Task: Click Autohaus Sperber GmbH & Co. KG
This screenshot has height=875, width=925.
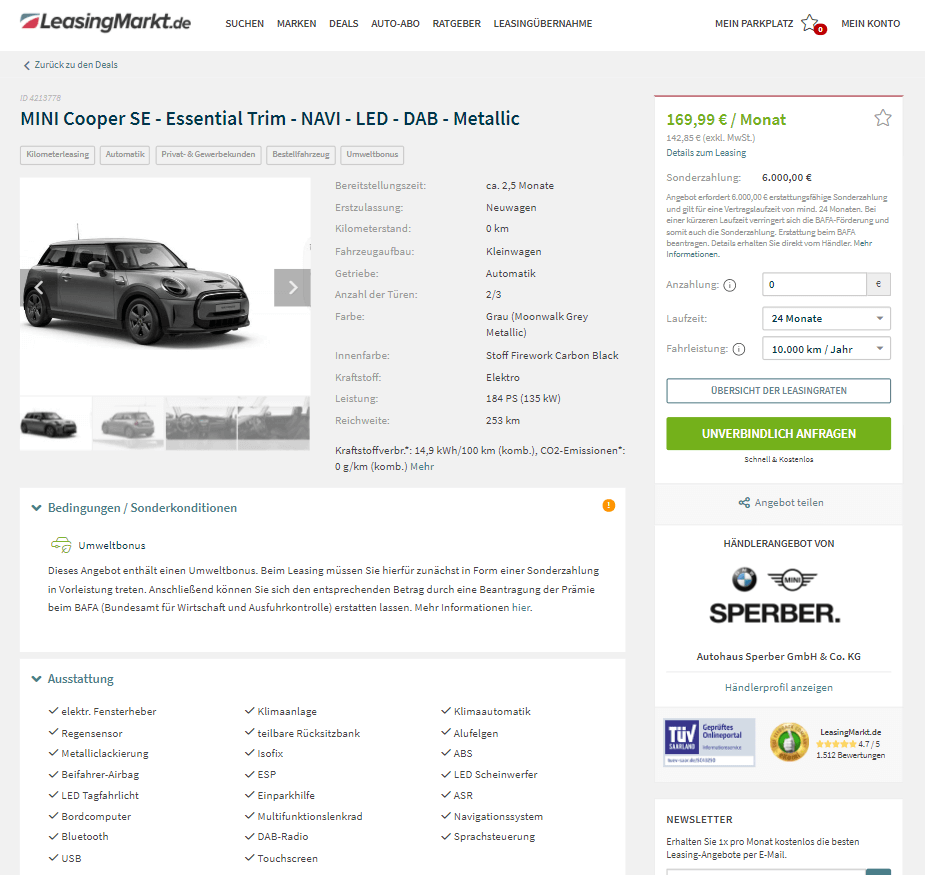Action: tap(778, 657)
